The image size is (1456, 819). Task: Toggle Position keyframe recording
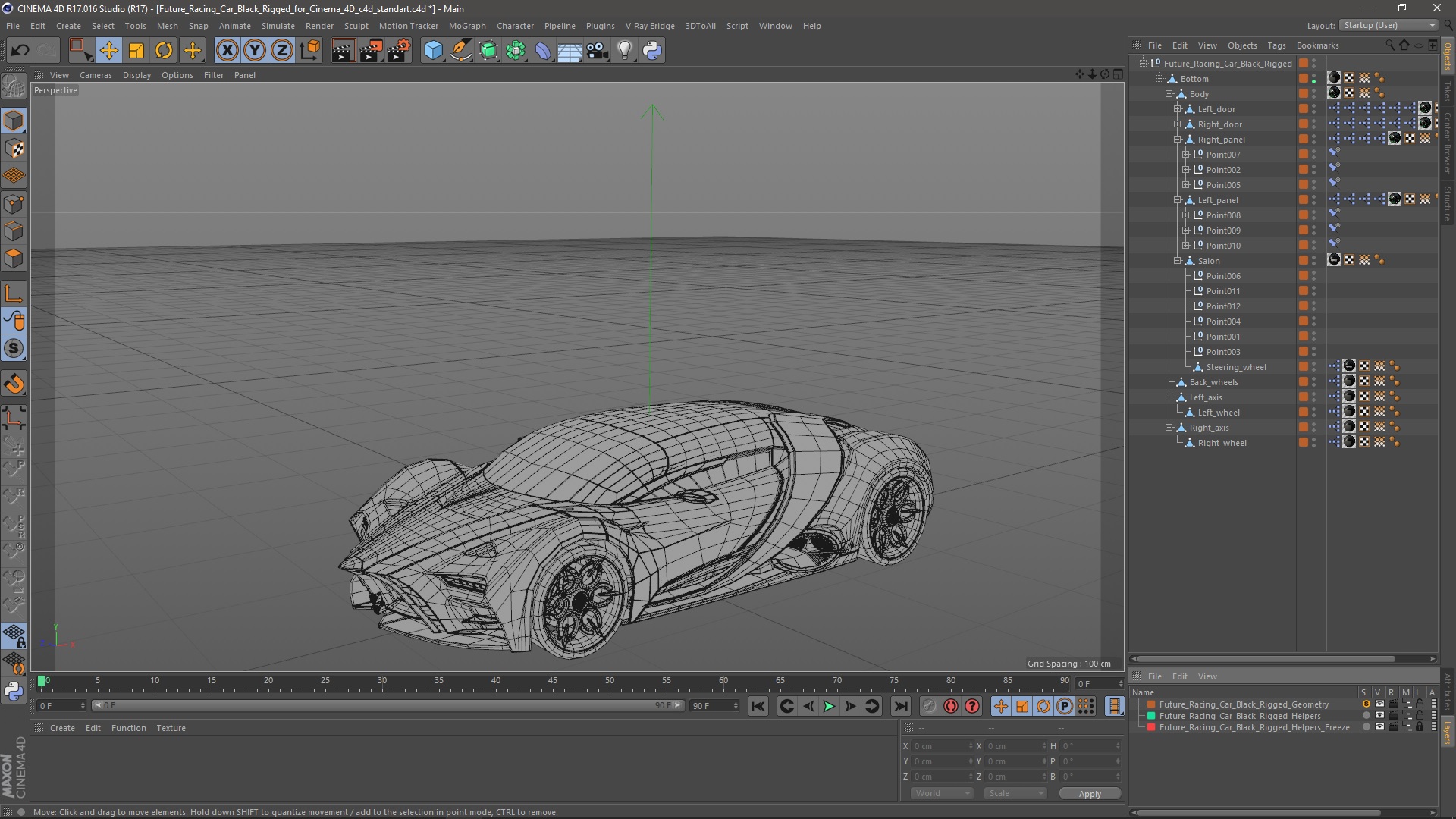(1001, 707)
